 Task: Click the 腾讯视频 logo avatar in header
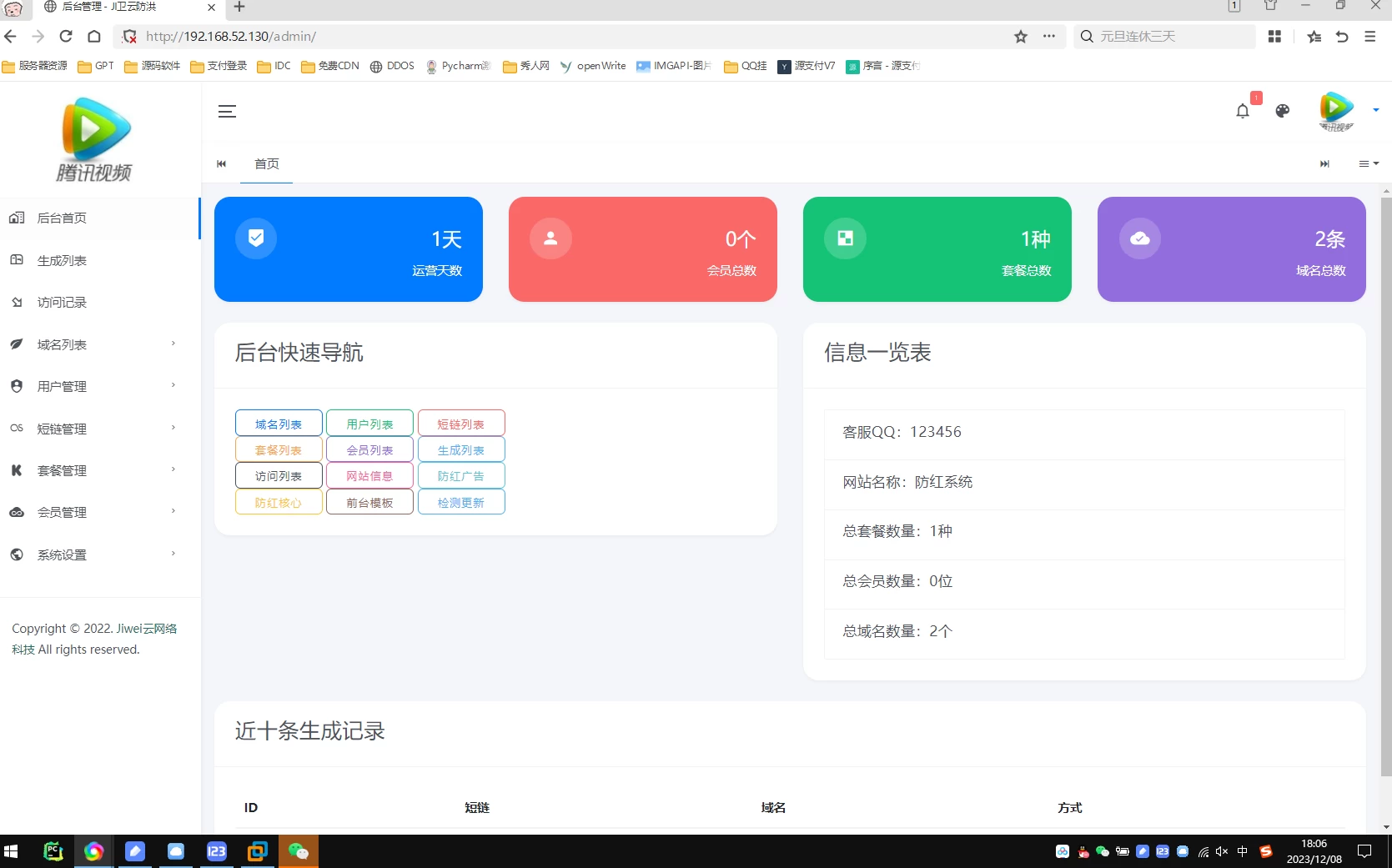(1335, 111)
